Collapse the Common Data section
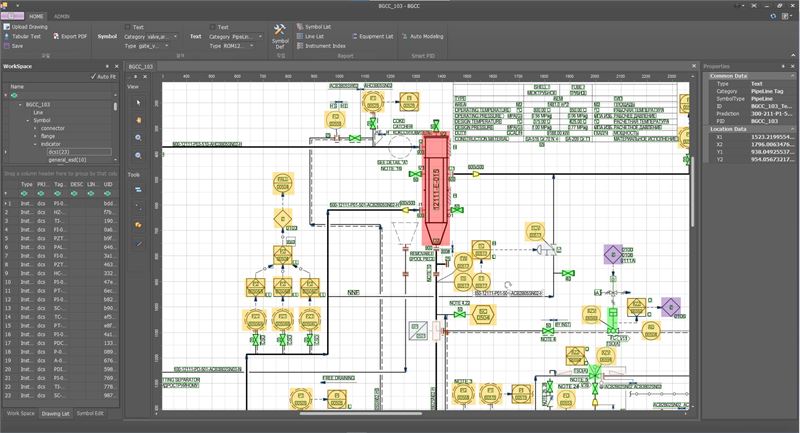 (792, 75)
